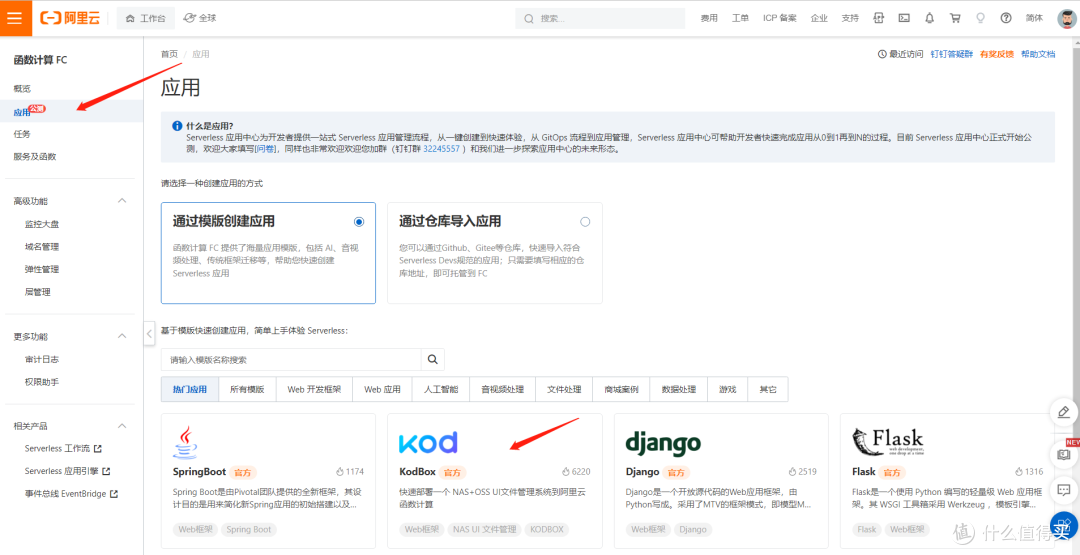The height and width of the screenshot is (555, 1080).
Task: Collapse the 相关产品 section
Action: coord(122,426)
